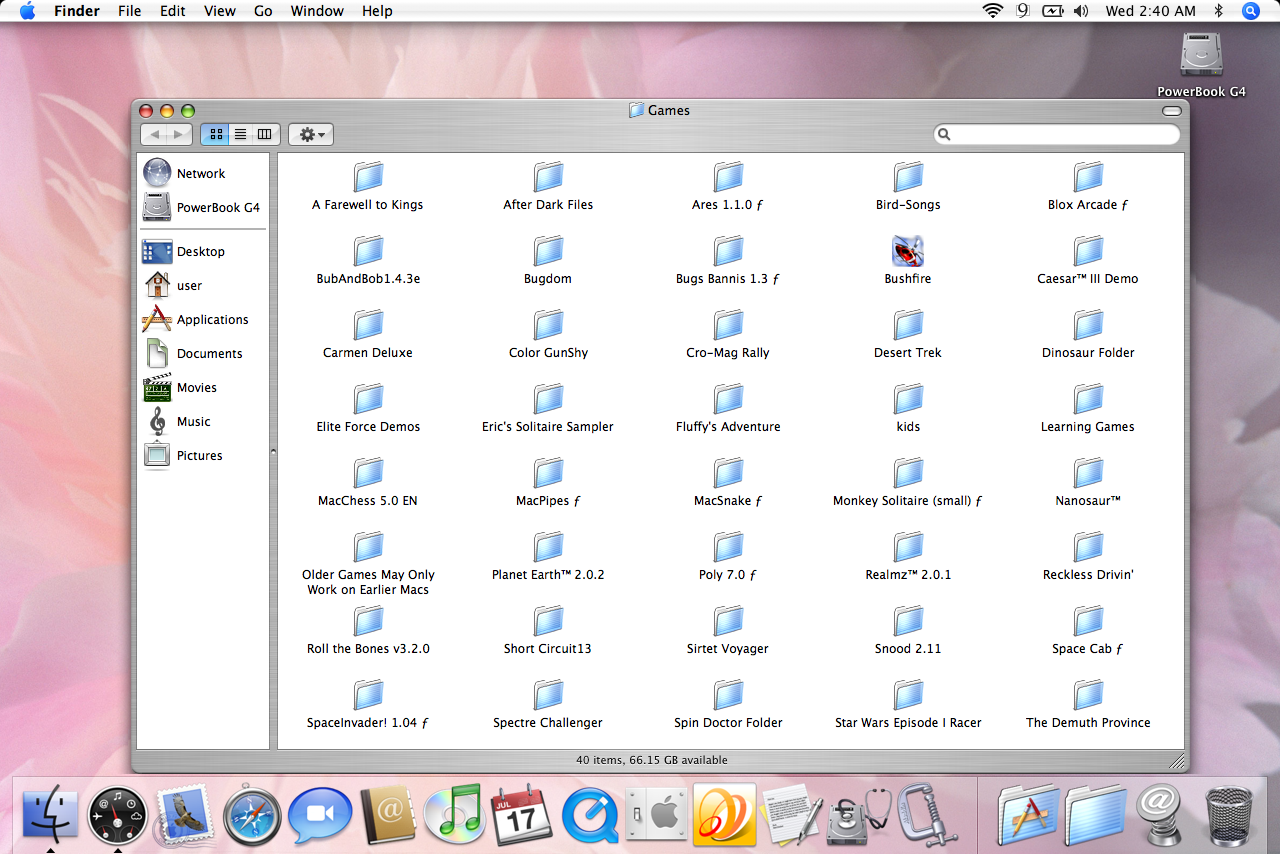
Task: Open Network in the Finder sidebar
Action: tap(203, 173)
